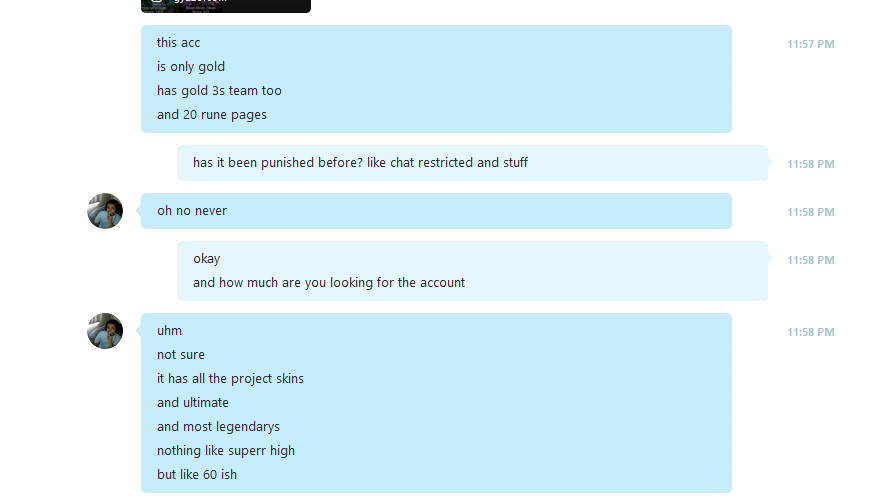Select the "nothing like superr high" message

[226, 451]
